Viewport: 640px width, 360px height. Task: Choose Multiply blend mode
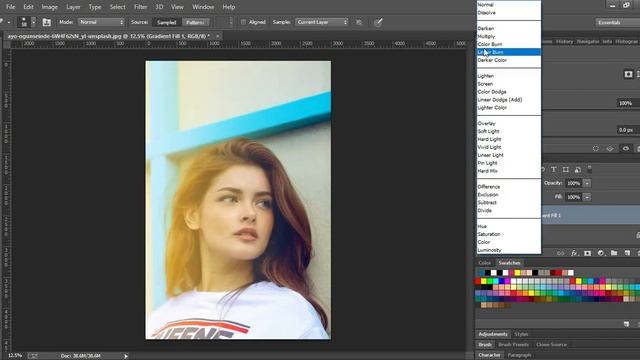coord(509,36)
